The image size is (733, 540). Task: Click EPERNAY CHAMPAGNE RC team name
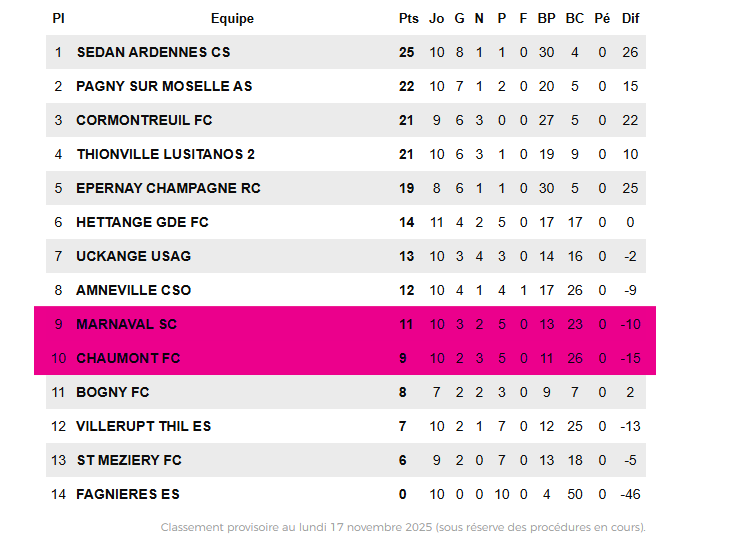[x=168, y=188]
